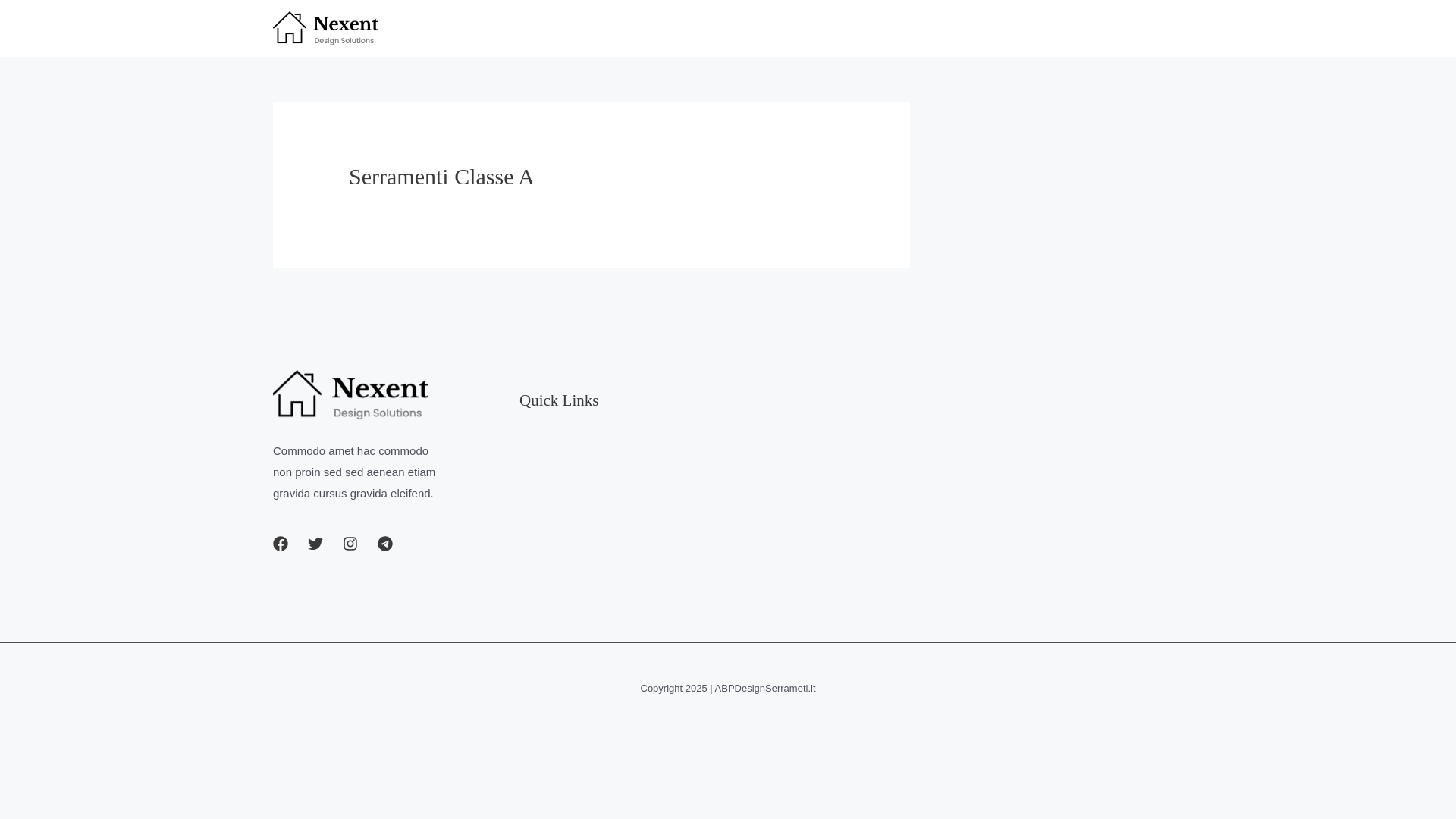The width and height of the screenshot is (1456, 819).
Task: Click the Serramenti Classe A heading
Action: point(441,177)
